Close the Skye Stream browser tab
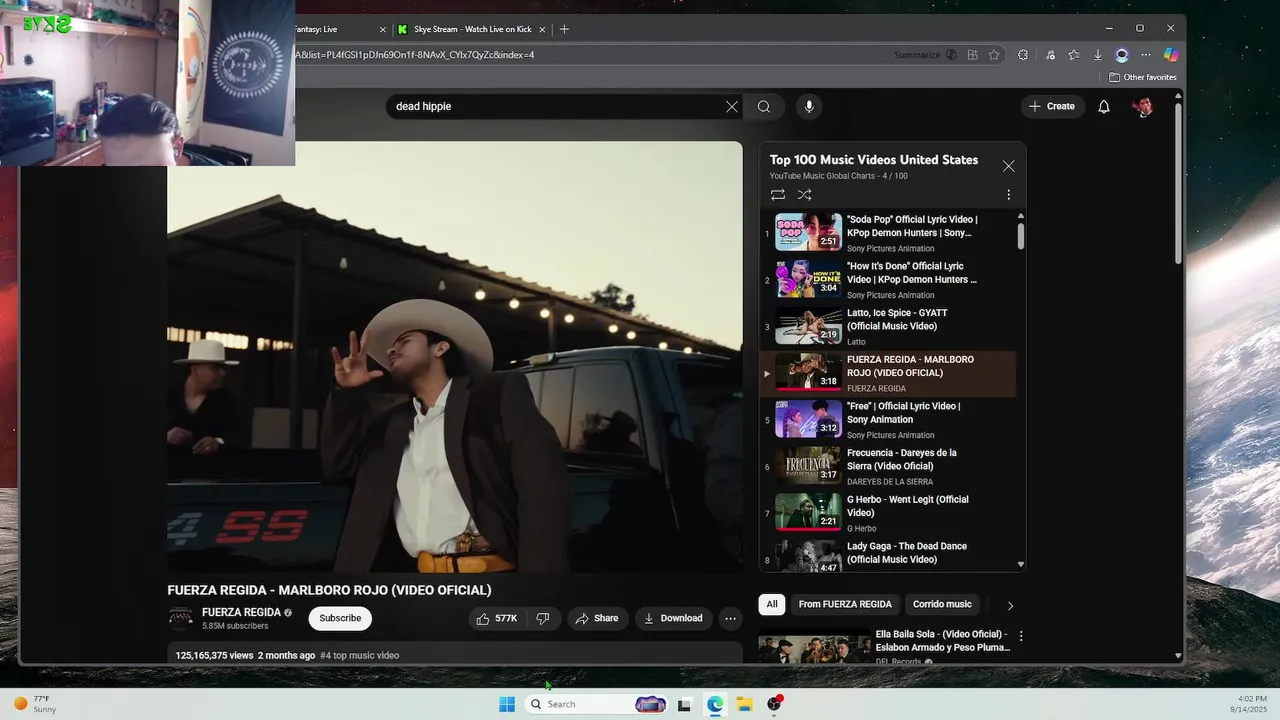The width and height of the screenshot is (1280, 720). (x=543, y=29)
